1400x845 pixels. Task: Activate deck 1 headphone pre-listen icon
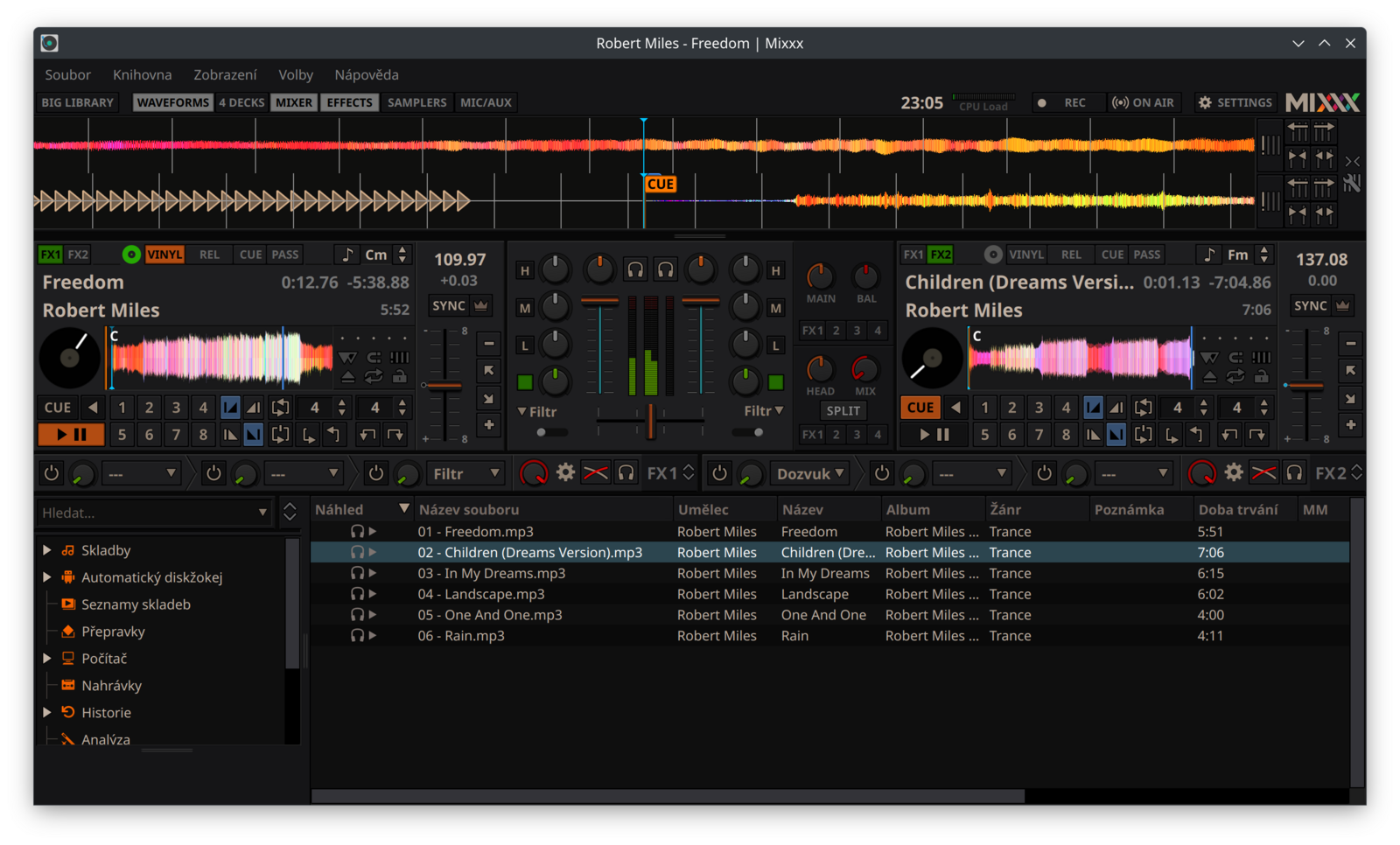coord(635,270)
